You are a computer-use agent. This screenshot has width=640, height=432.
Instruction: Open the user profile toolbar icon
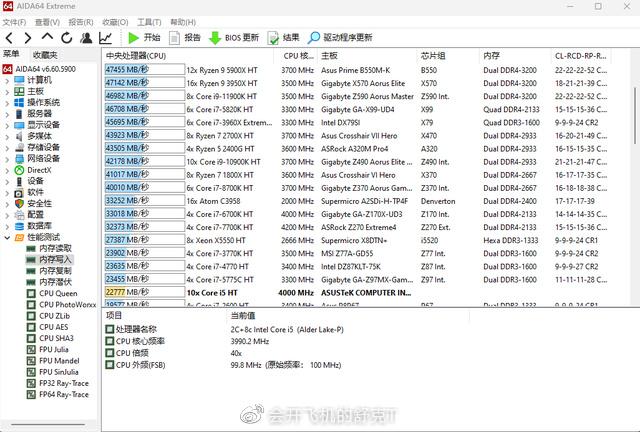point(86,38)
